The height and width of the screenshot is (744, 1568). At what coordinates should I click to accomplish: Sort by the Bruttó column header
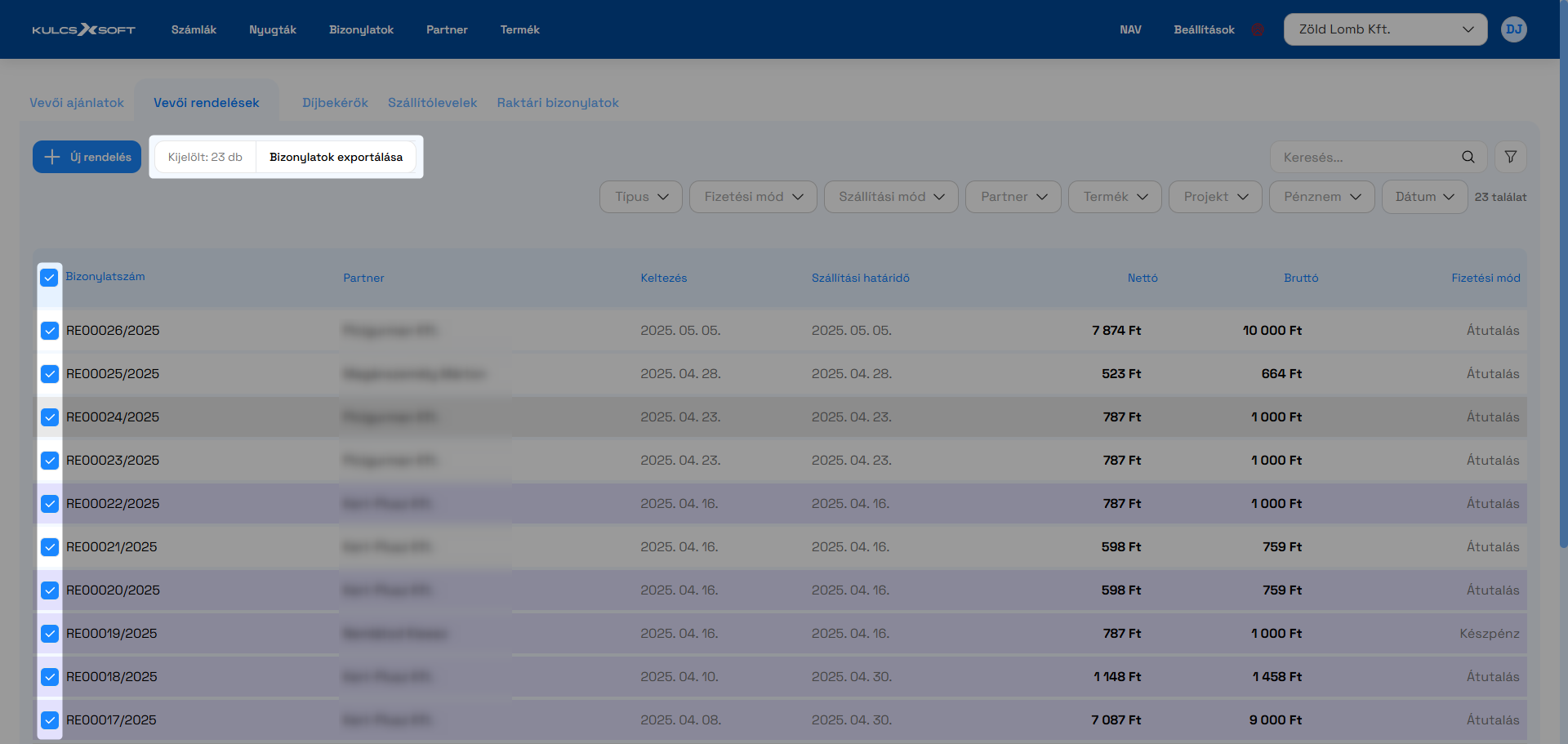point(1301,278)
